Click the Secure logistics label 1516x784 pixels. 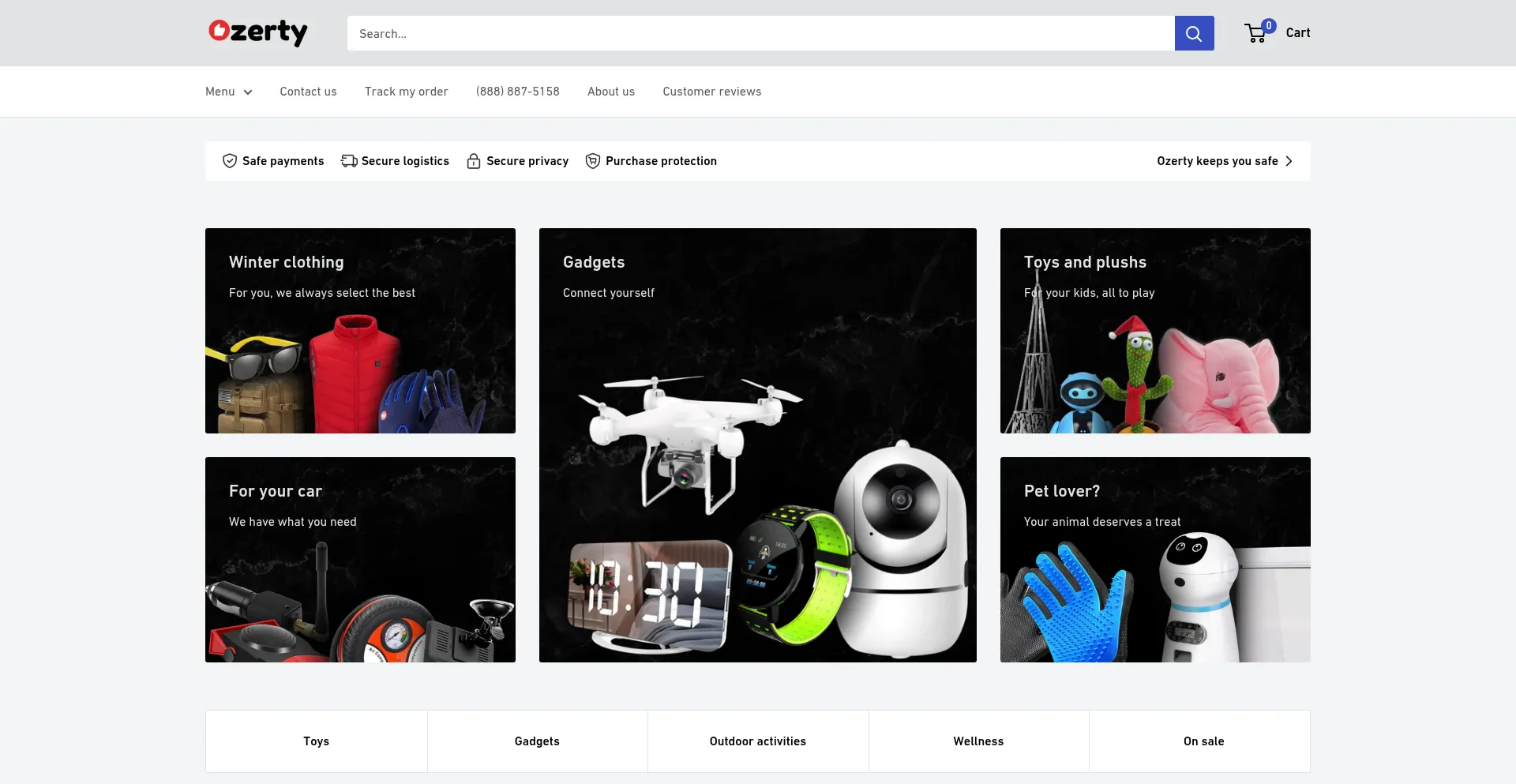[x=405, y=161]
